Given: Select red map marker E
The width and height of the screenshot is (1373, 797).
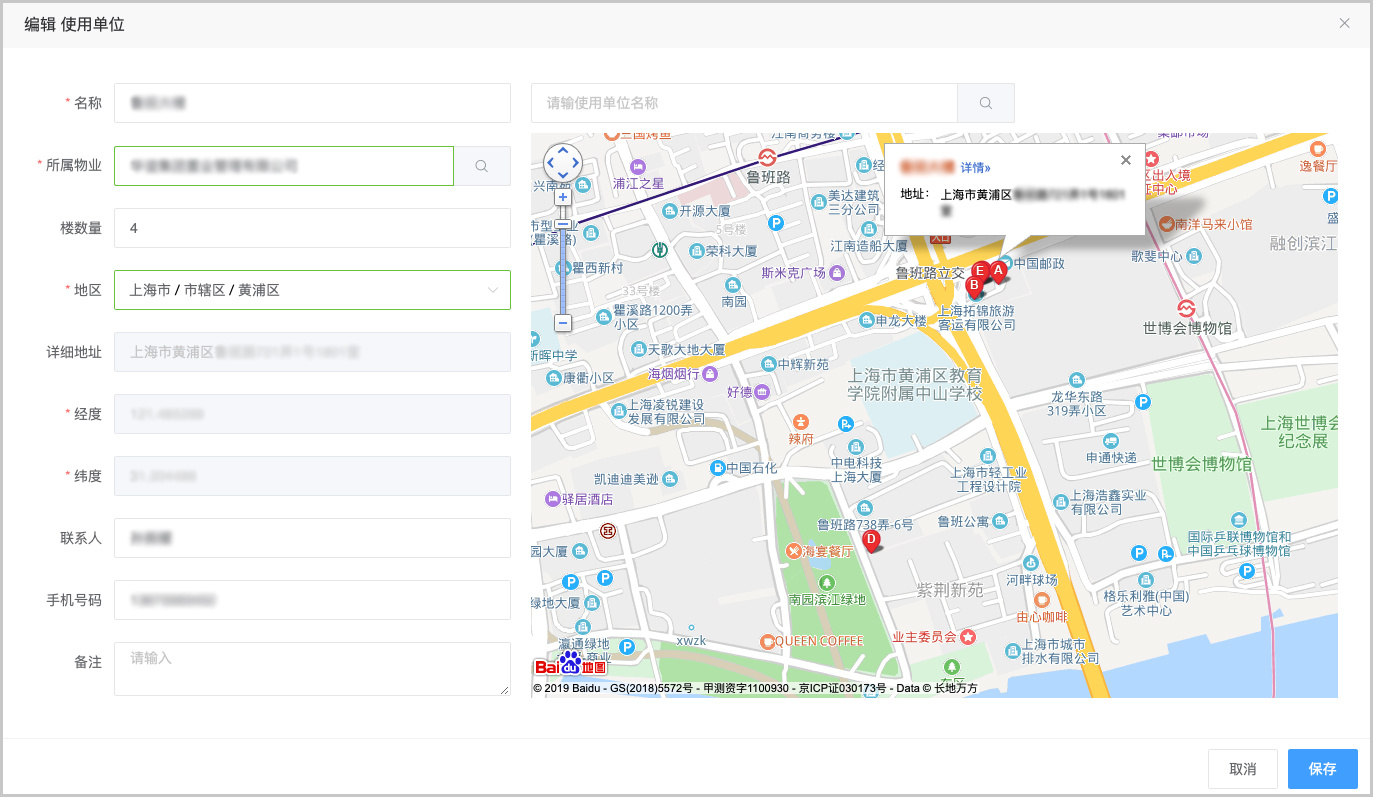Looking at the screenshot, I should tap(981, 270).
